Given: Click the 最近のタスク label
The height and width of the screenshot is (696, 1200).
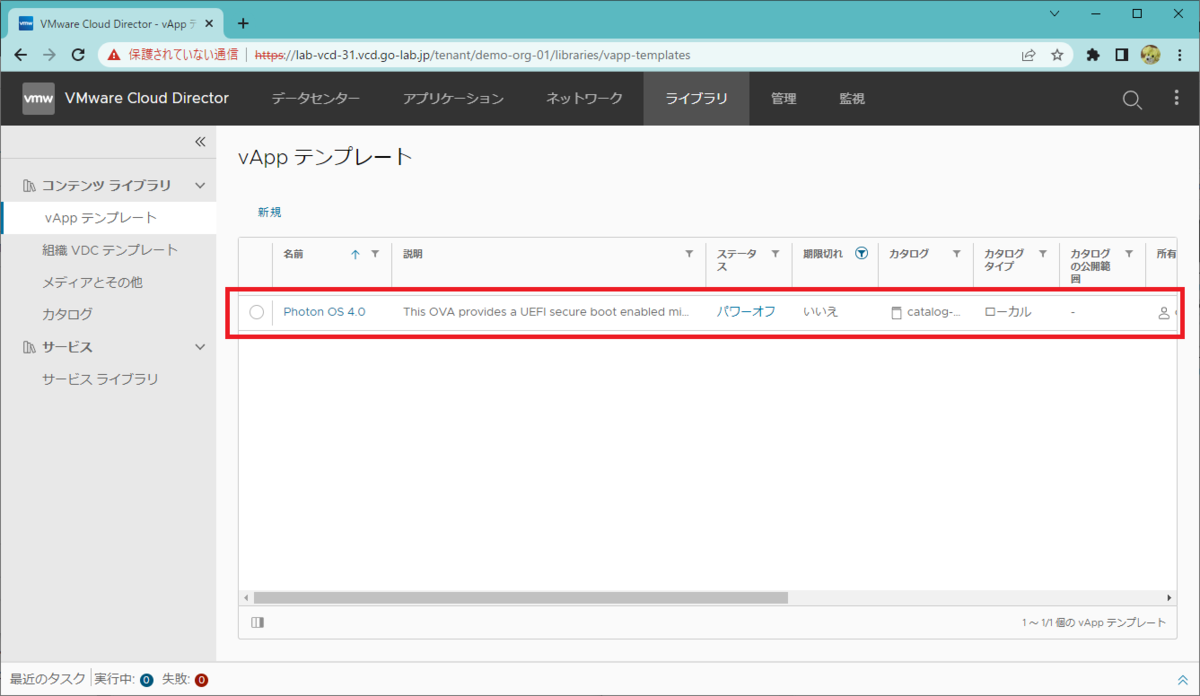Looking at the screenshot, I should tap(47, 680).
